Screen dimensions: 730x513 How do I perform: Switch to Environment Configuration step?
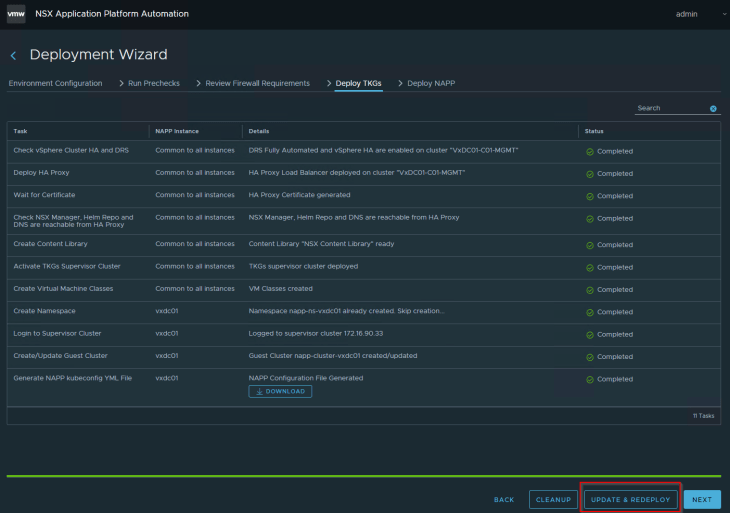point(55,83)
